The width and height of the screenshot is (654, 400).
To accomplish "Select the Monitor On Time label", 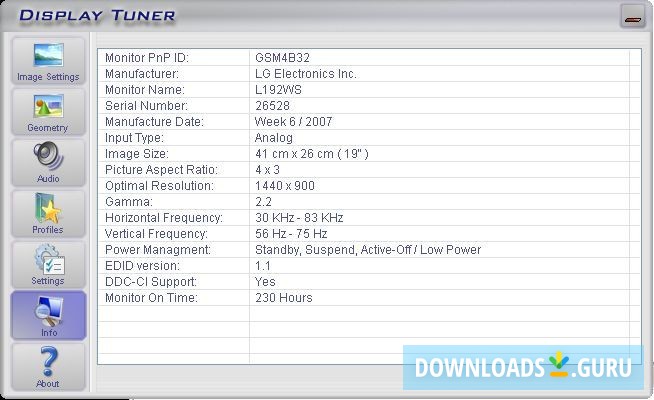I will 151,298.
